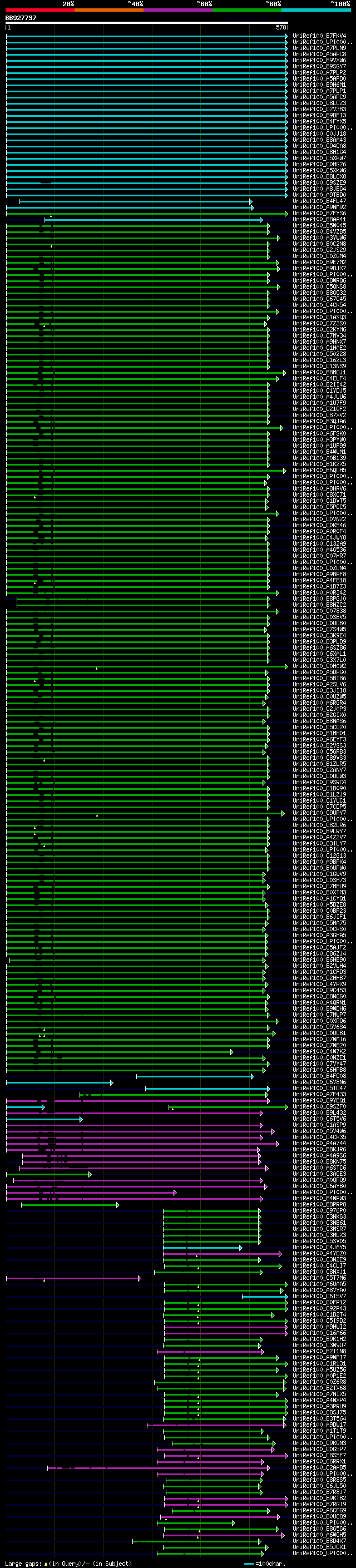The image size is (356, 1568).
Task: Click hit label UniRef100_A7PLP2
Action: [x=319, y=72]
